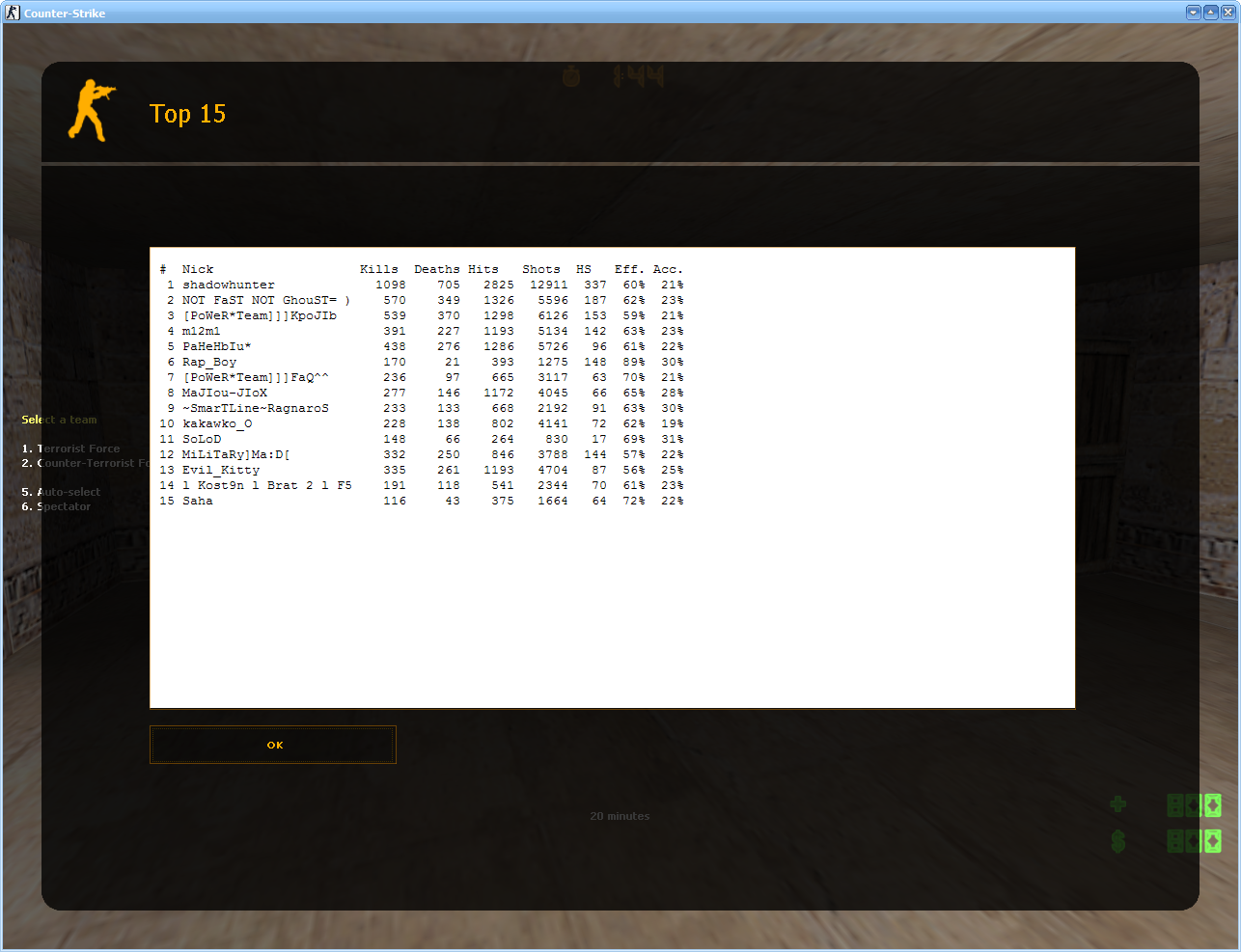This screenshot has width=1241, height=952.
Task: Click the shots value '6126'
Action: [x=553, y=315]
